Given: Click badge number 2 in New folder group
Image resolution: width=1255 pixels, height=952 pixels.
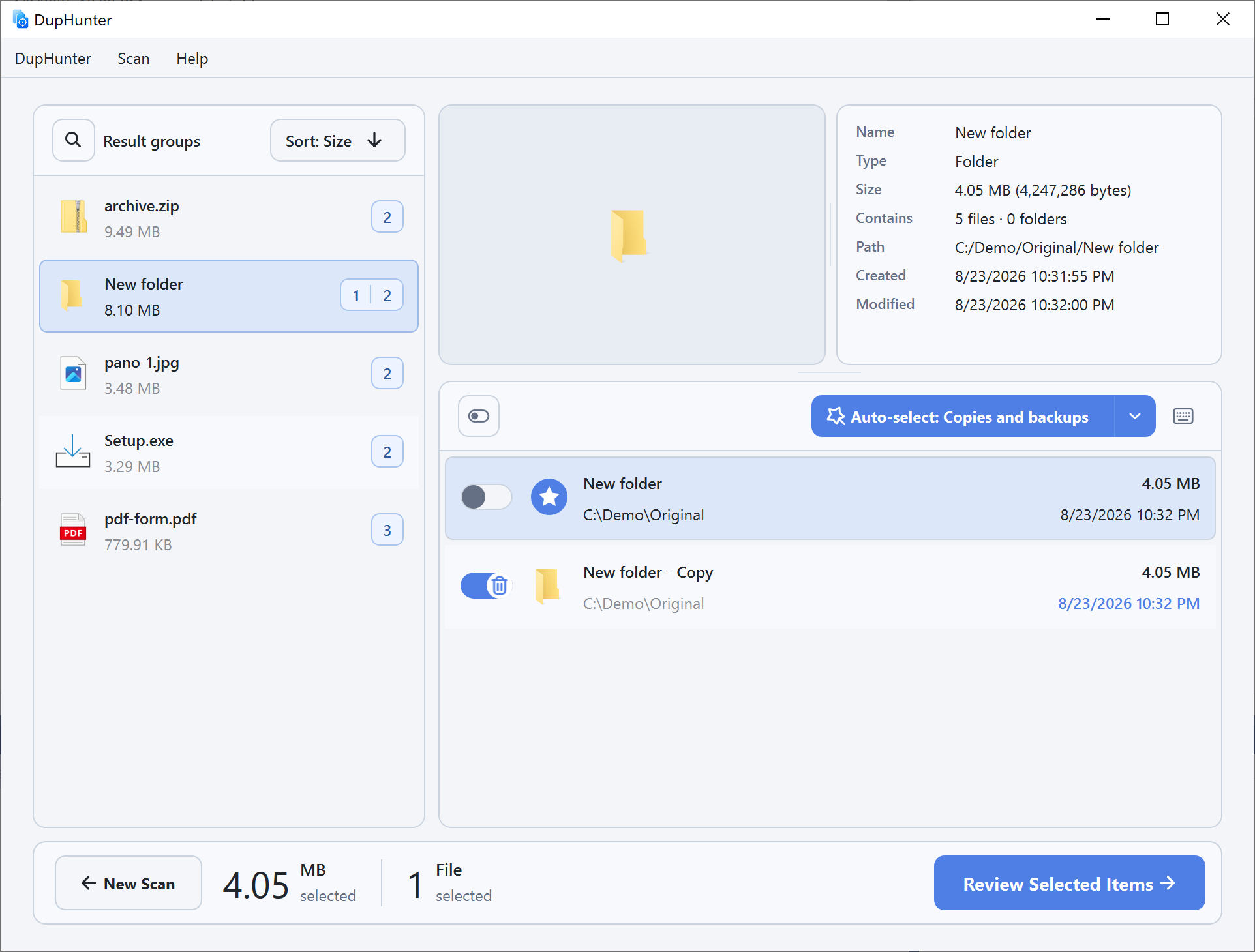Looking at the screenshot, I should coord(387,295).
